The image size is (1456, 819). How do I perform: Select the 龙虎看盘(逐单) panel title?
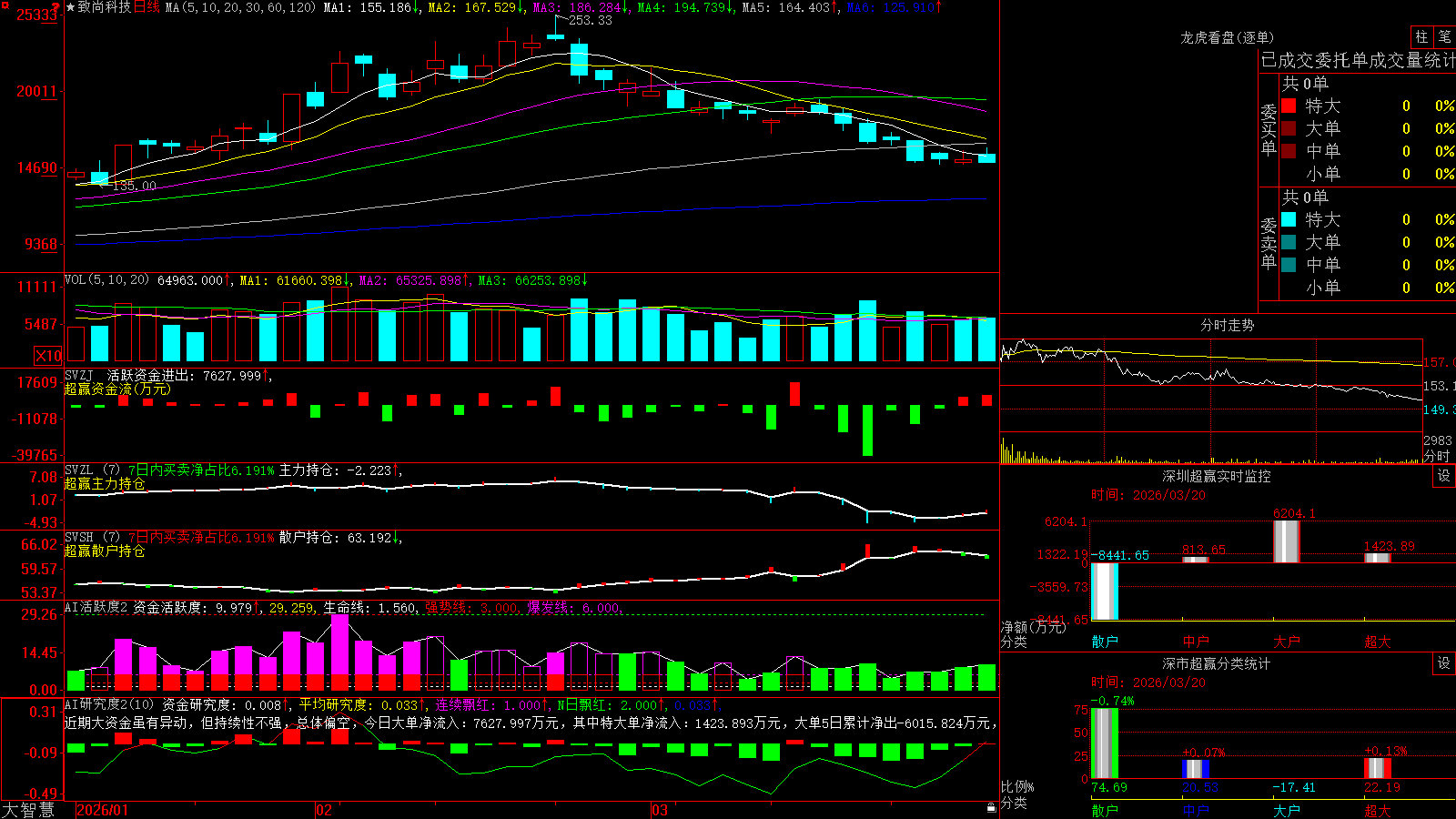1227,37
